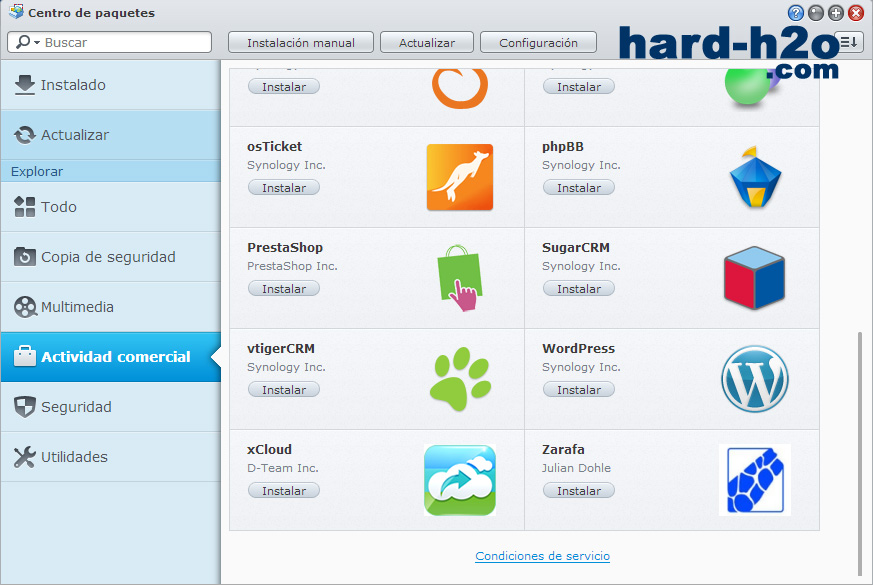Click the Actividad comercial briefcase icon
This screenshot has height=585, width=873.
(24, 356)
